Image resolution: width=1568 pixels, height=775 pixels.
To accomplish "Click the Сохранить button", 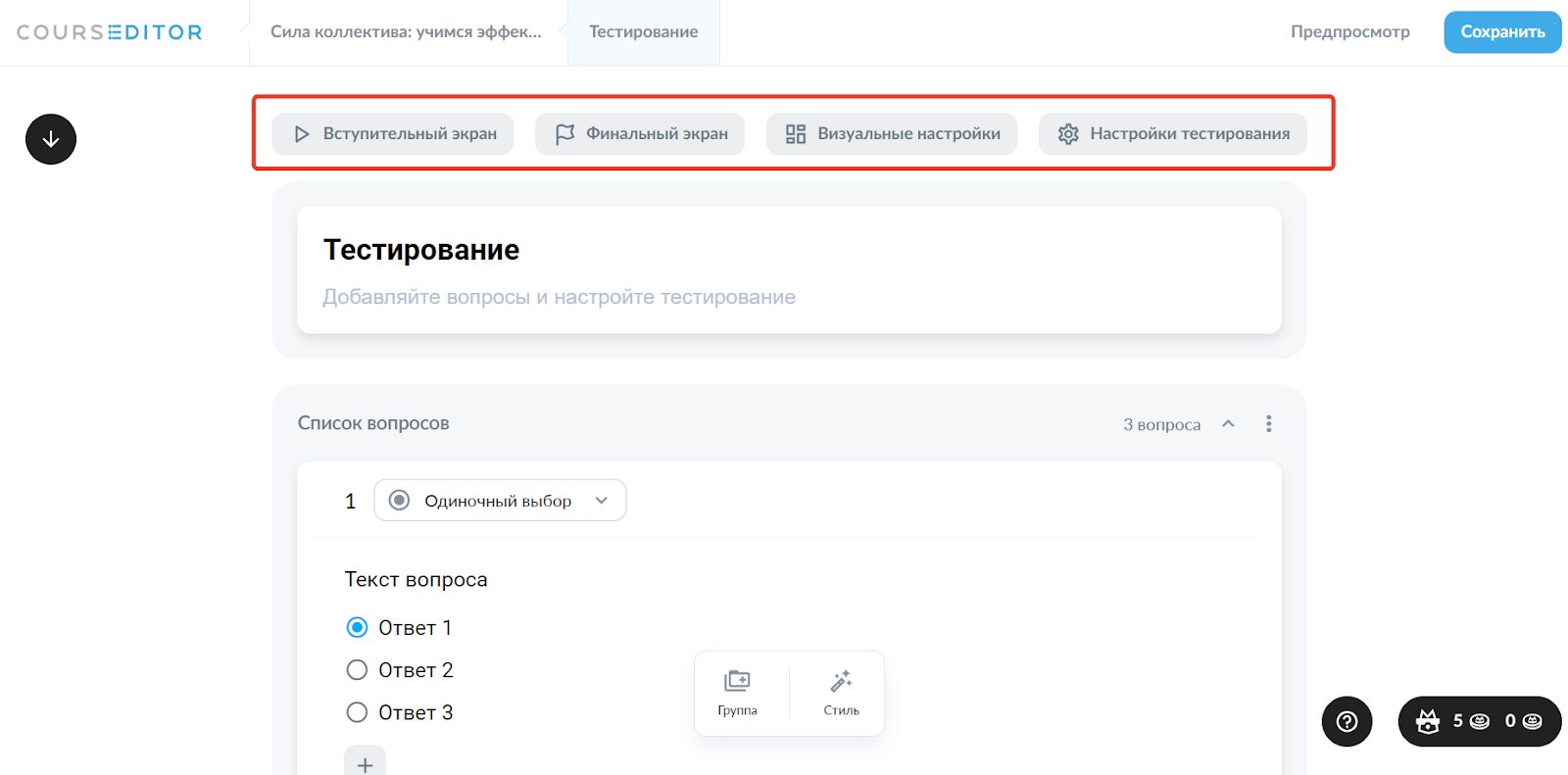I will pos(1502,32).
